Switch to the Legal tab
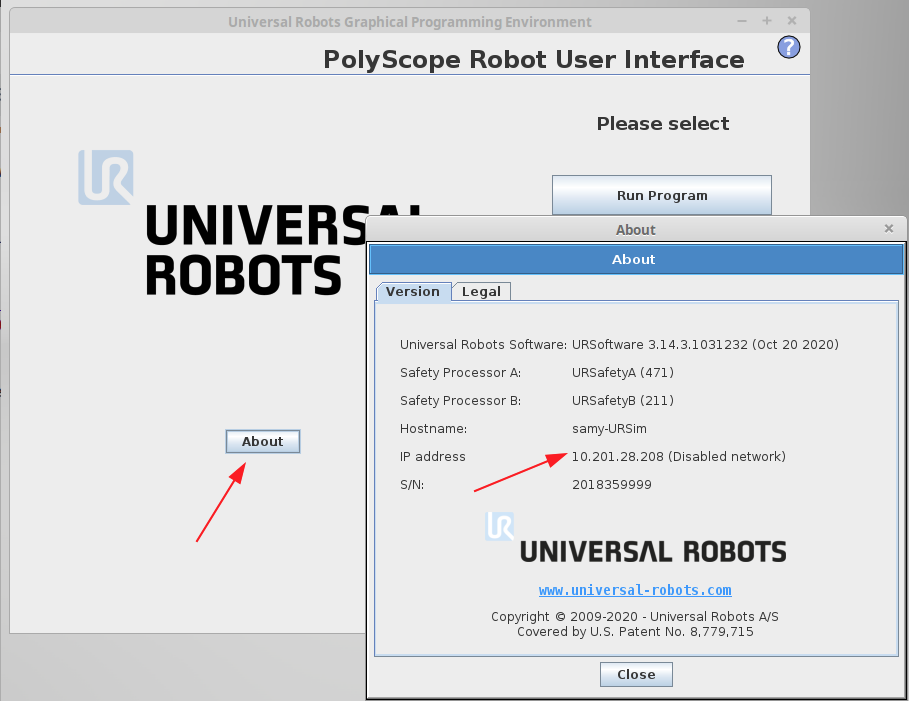 [481, 291]
